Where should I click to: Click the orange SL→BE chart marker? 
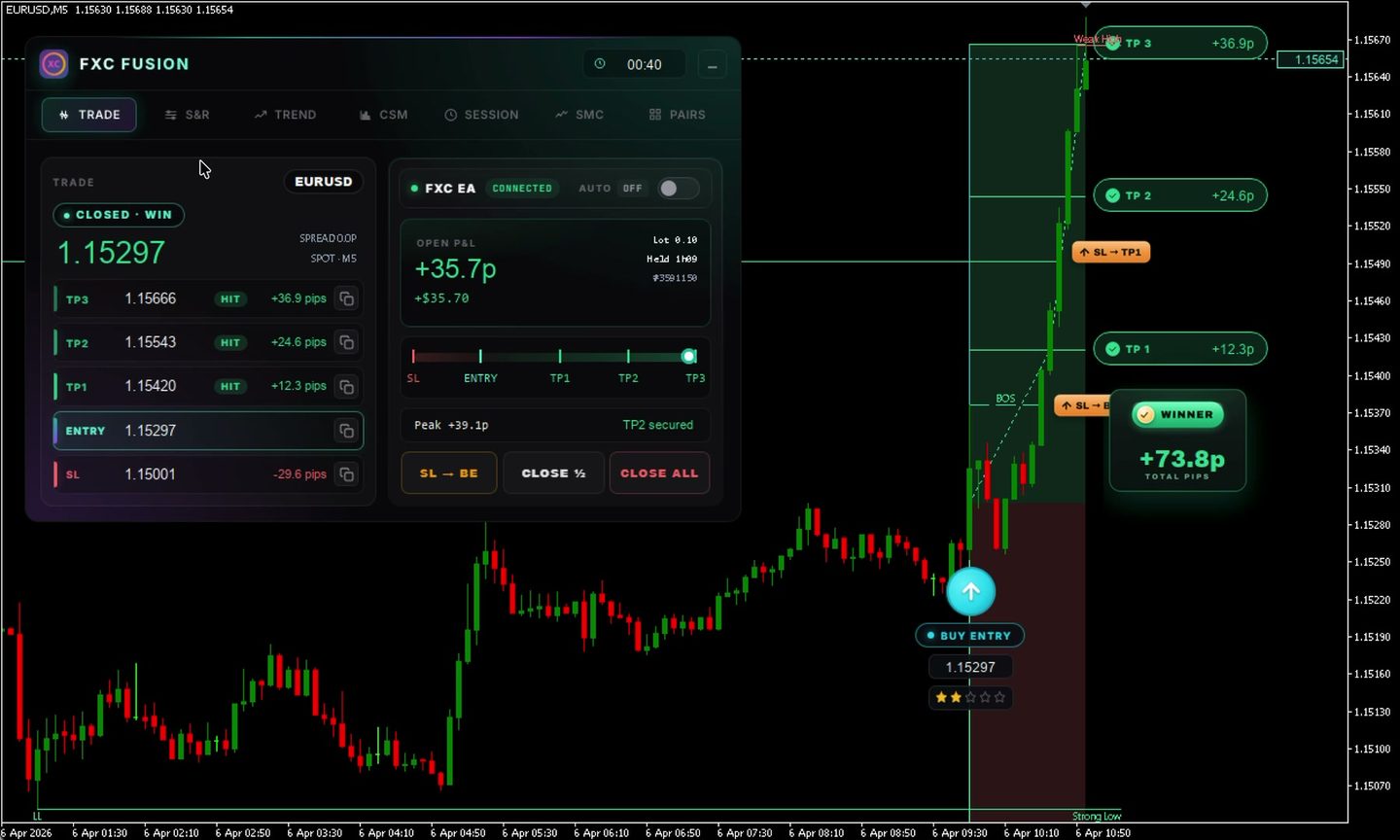pyautogui.click(x=1082, y=405)
